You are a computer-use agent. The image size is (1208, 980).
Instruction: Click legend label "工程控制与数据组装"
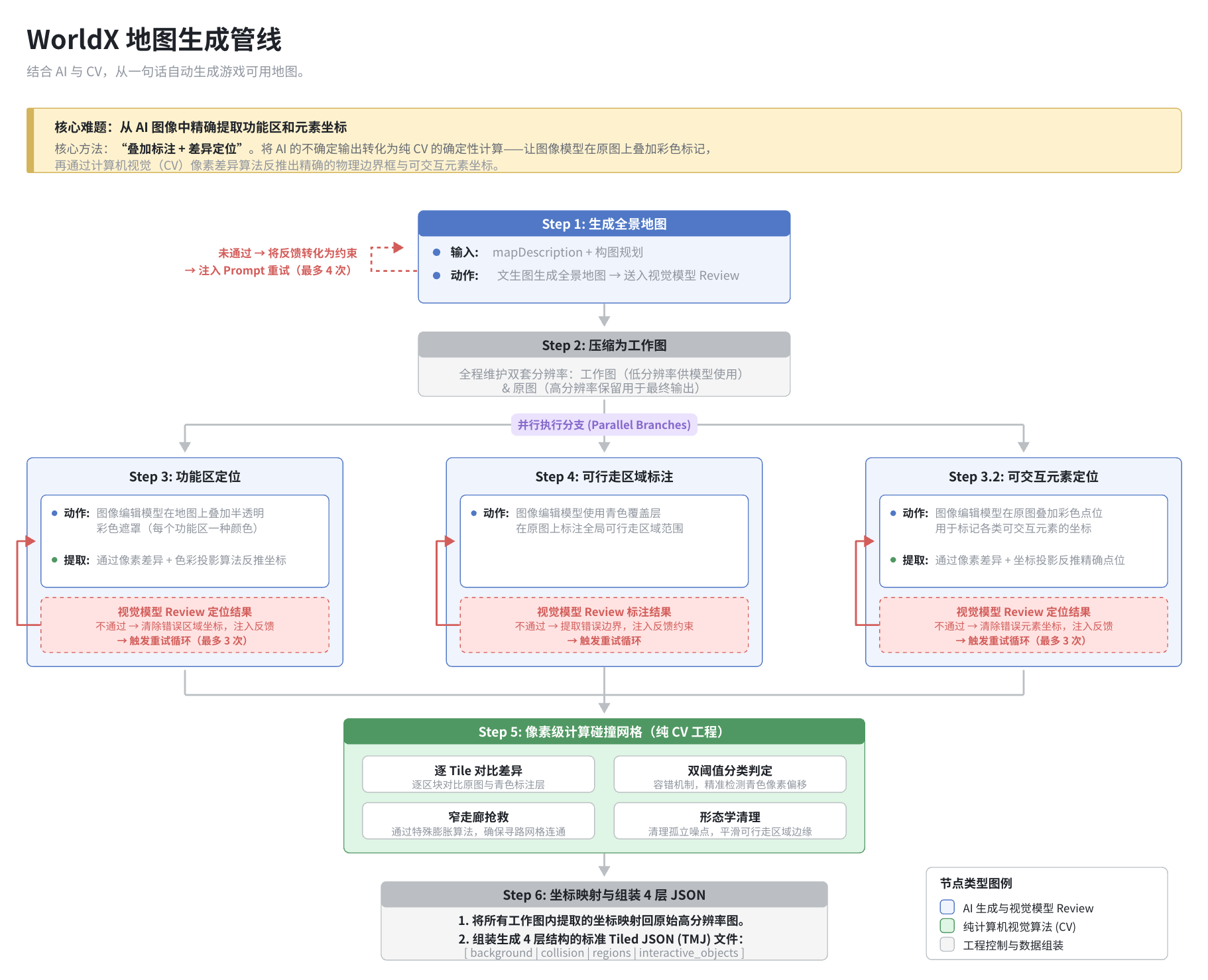tap(1013, 946)
